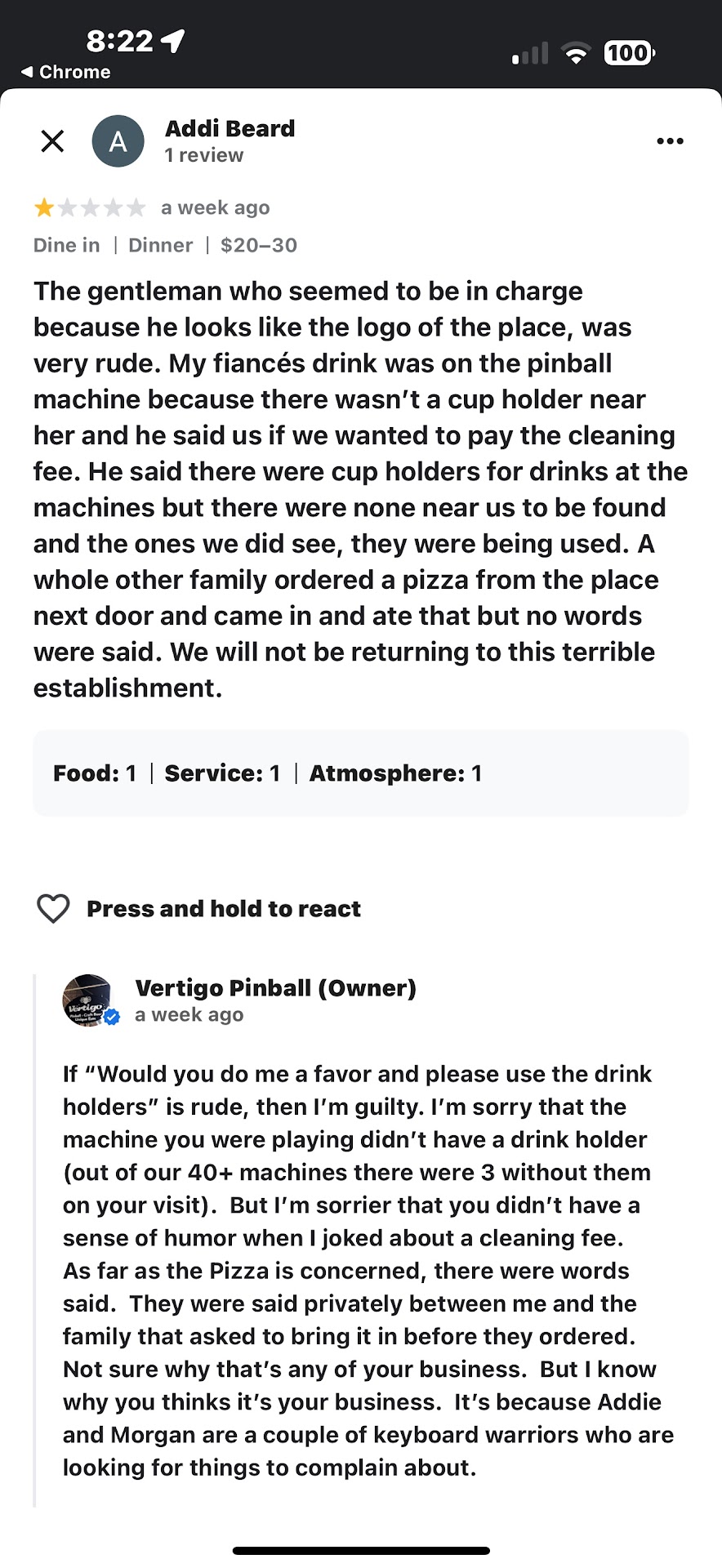
Task: Tap the 8:22 clock in status bar
Action: click(119, 40)
